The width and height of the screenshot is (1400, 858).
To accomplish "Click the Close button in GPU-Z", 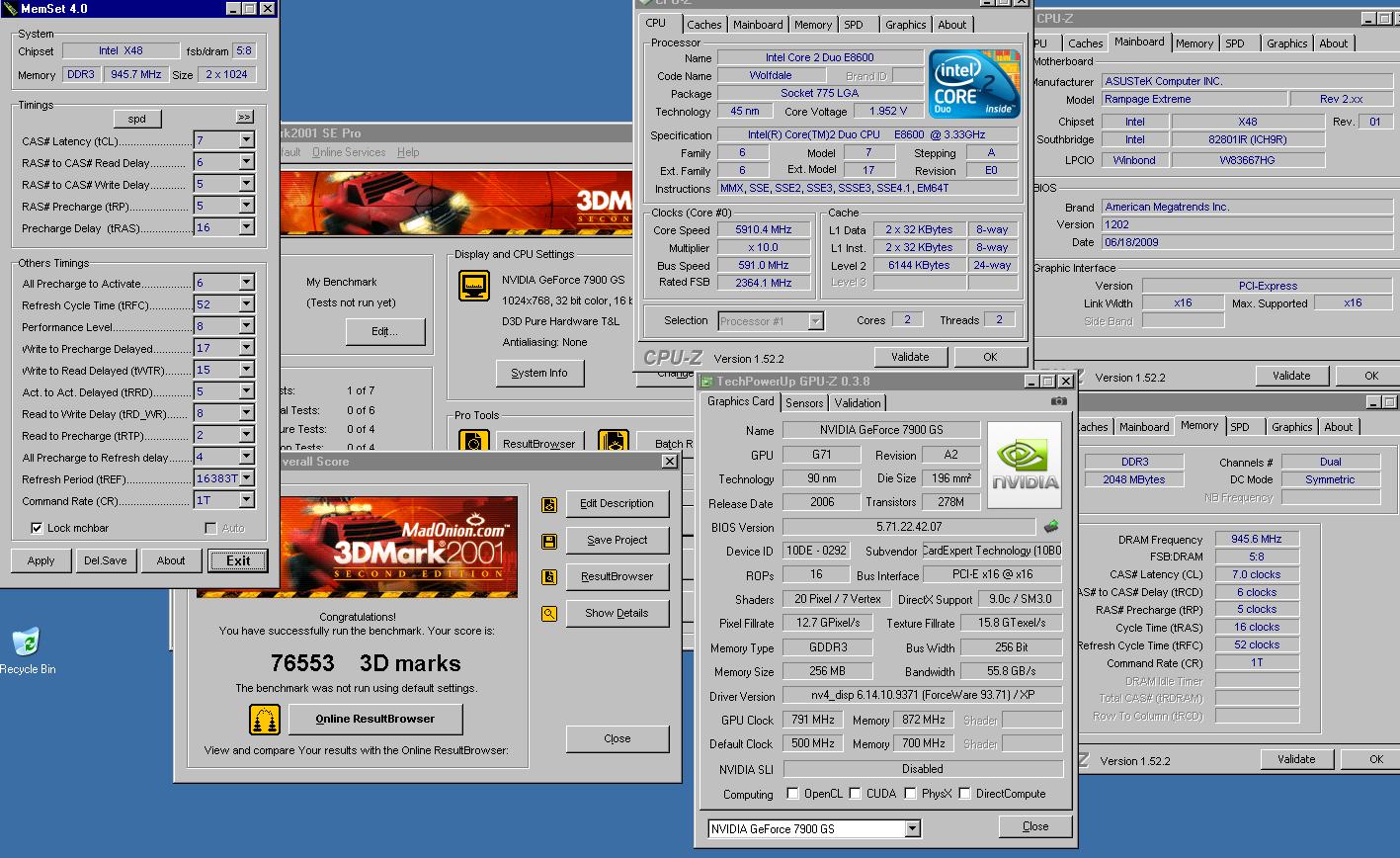I will click(x=1035, y=826).
